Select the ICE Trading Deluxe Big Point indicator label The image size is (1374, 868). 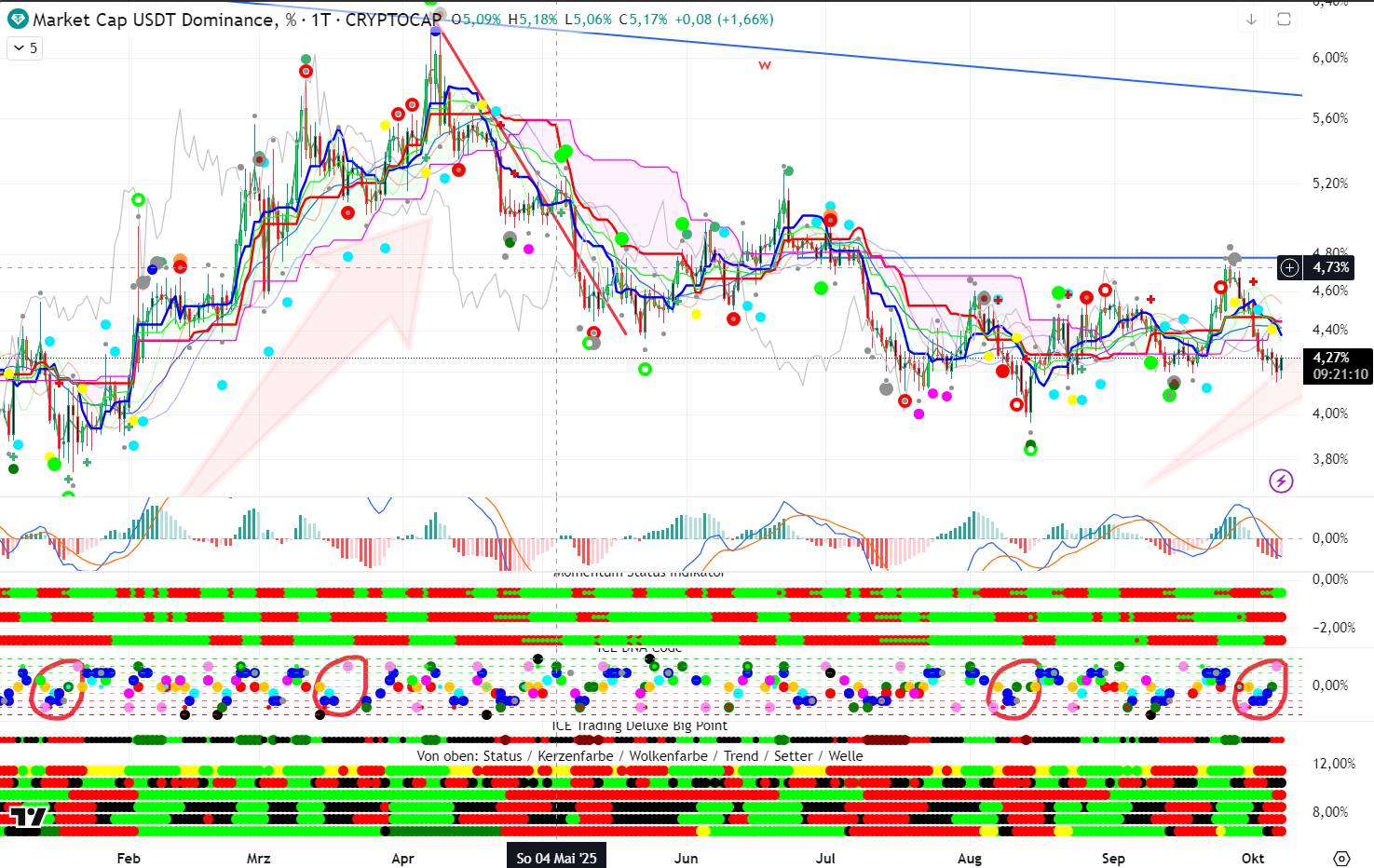(639, 726)
